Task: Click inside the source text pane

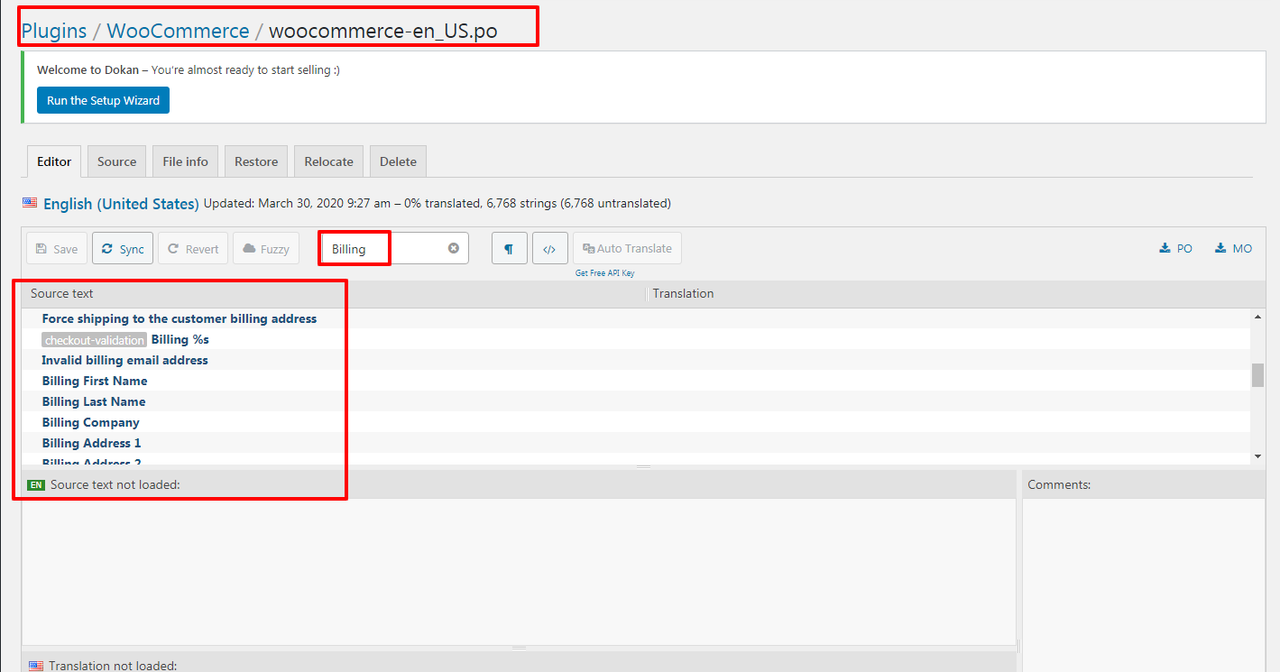Action: click(x=519, y=570)
